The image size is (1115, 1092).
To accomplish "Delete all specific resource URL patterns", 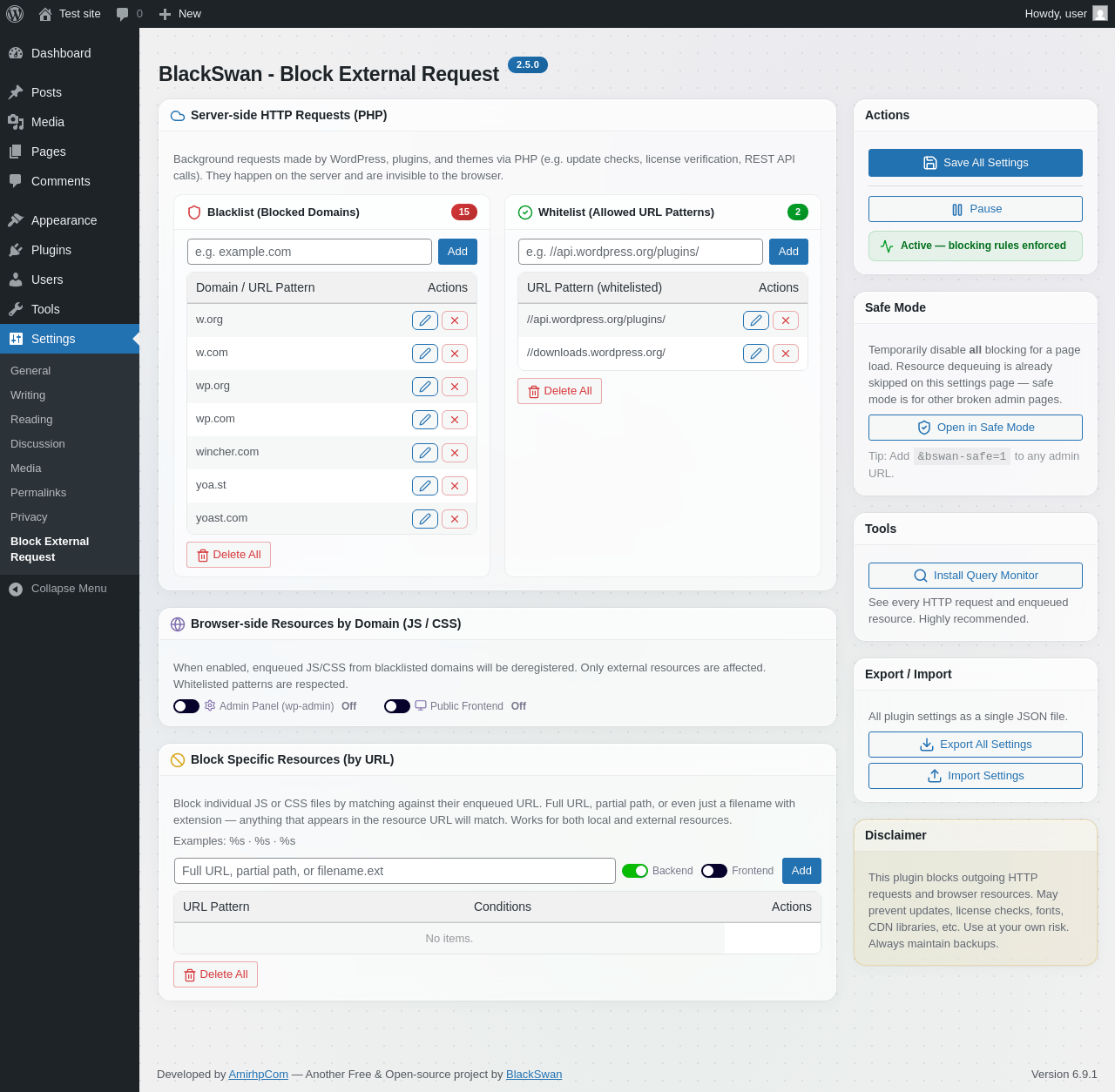I will pyautogui.click(x=215, y=974).
